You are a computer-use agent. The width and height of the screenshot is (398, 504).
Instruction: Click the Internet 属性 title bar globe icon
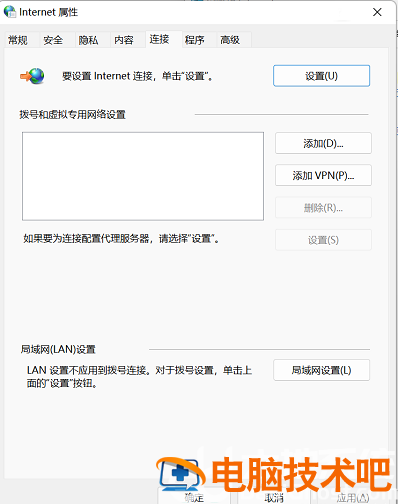[10, 12]
